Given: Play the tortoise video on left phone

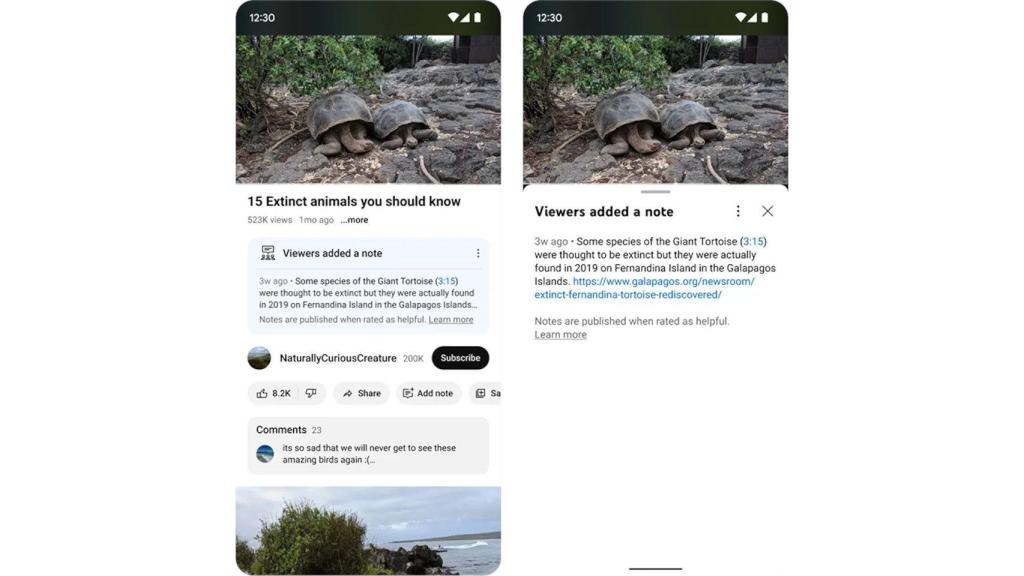Looking at the screenshot, I should 368,110.
